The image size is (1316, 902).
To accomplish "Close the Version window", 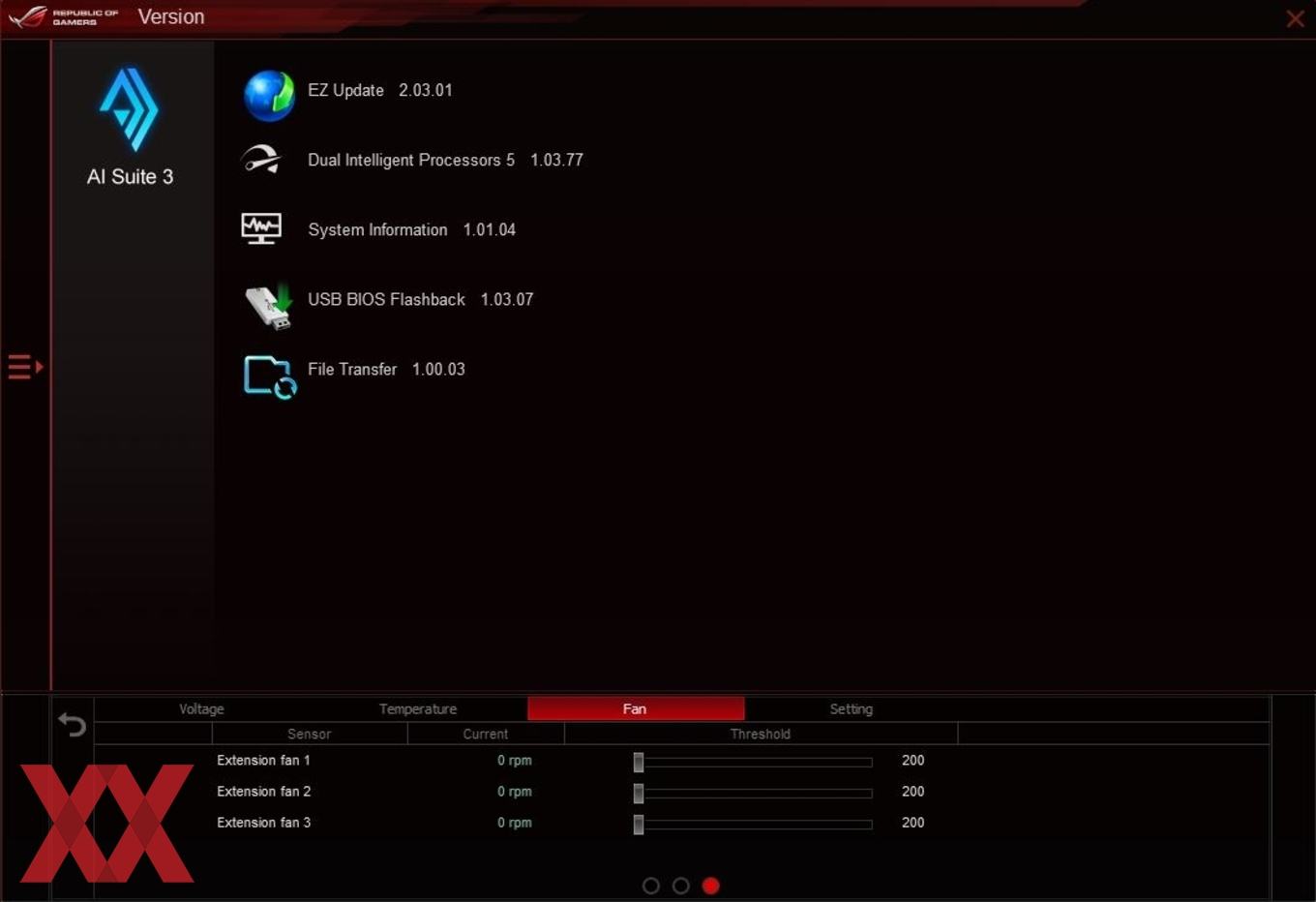I will coord(1296,18).
